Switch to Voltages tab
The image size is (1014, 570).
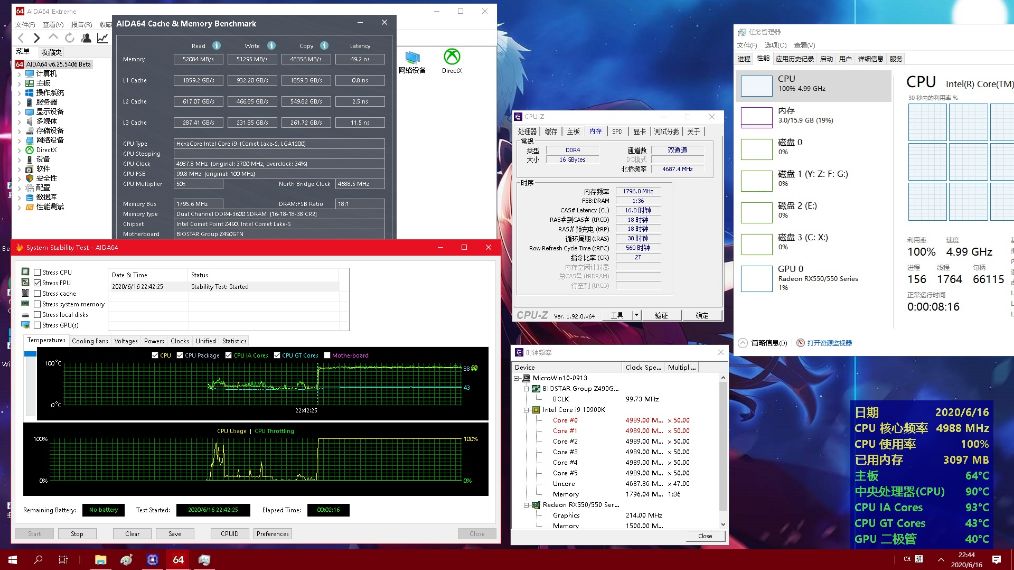125,341
